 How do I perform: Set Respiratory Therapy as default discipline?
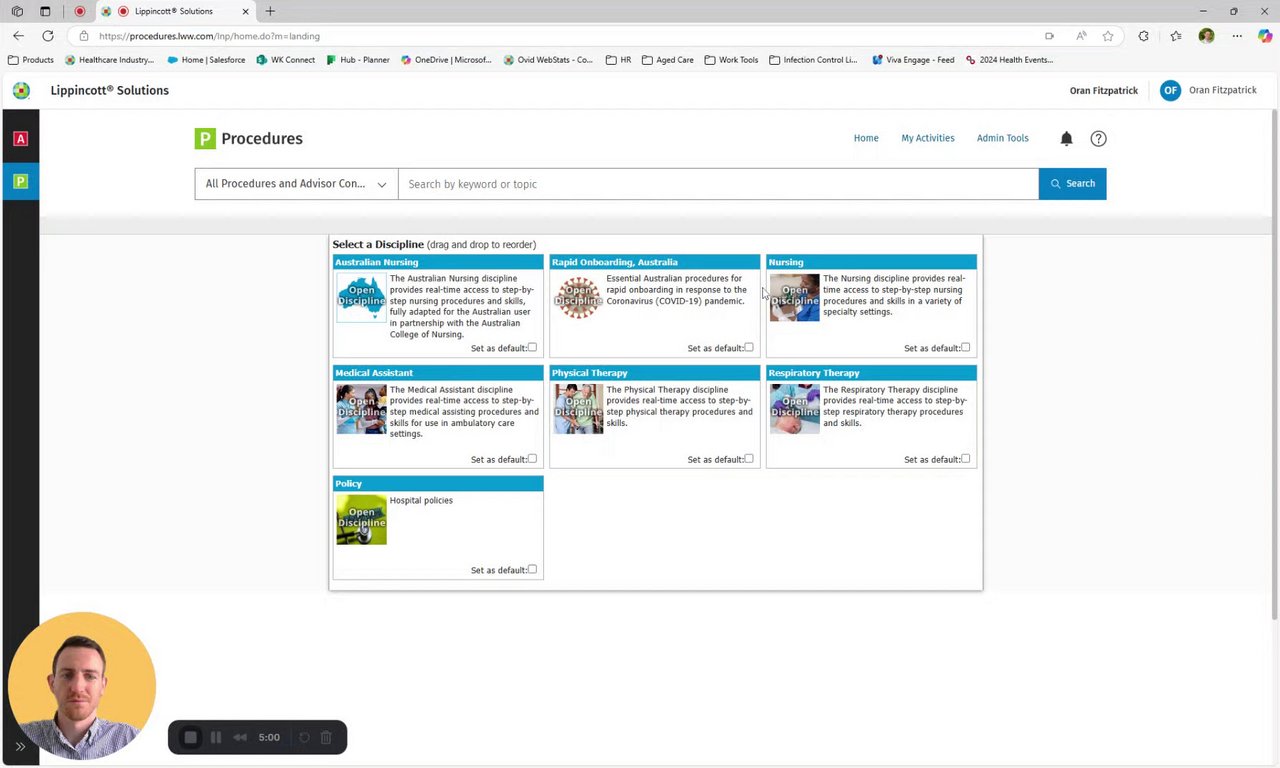pos(965,459)
